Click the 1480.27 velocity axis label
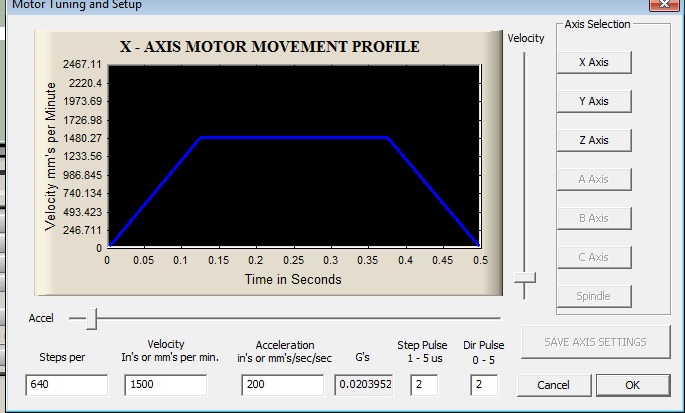Screen dimensions: 685x413 [83, 138]
